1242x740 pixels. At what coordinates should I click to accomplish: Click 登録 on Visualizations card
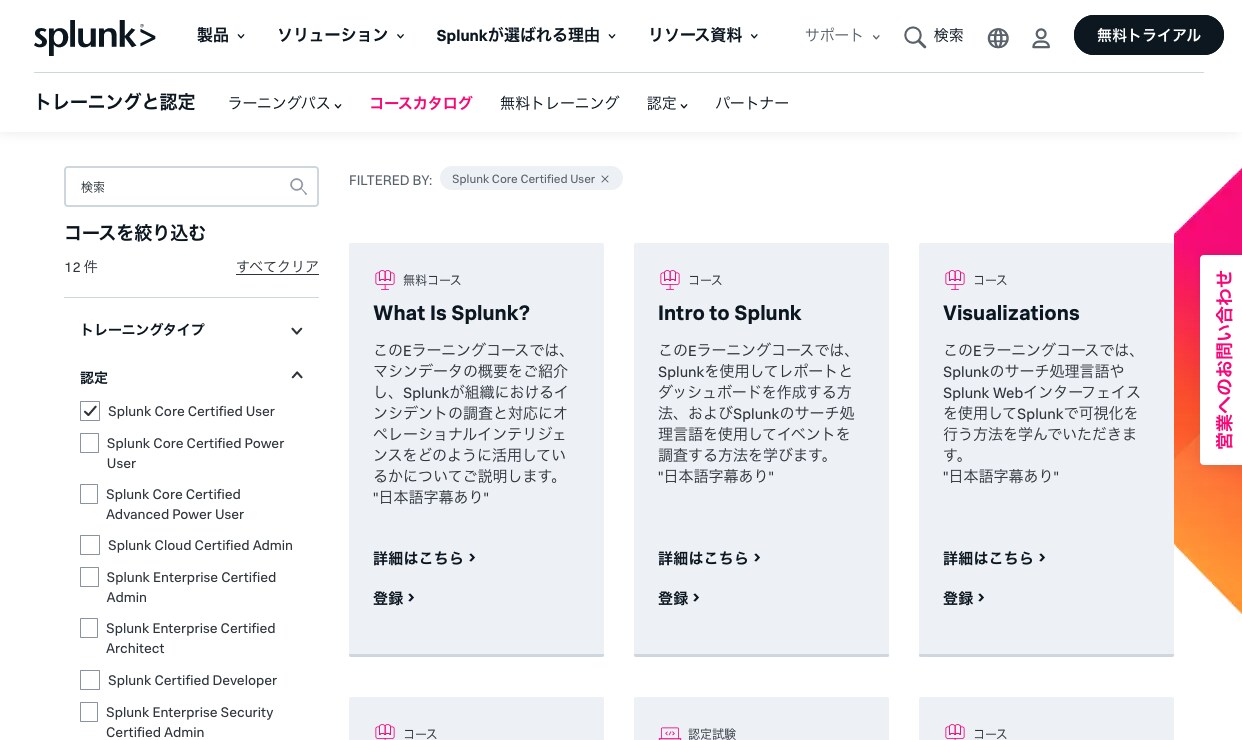964,598
